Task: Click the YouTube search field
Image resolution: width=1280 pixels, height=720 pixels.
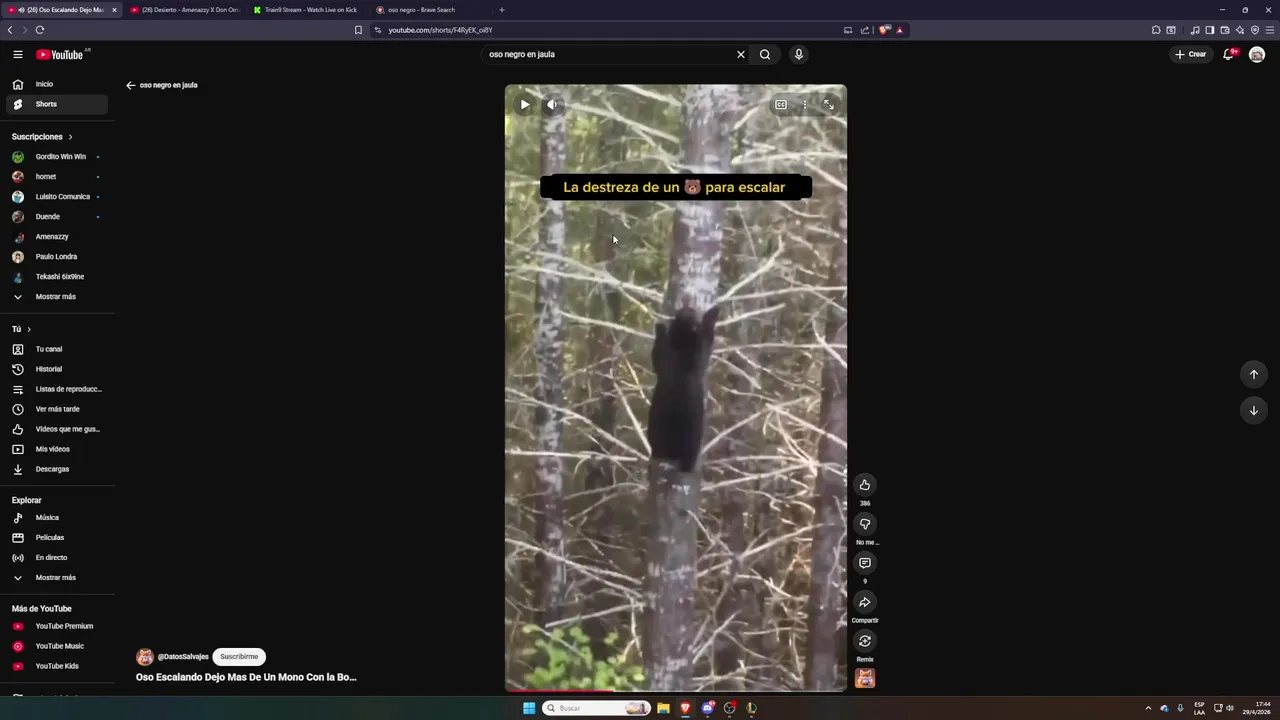Action: point(608,54)
